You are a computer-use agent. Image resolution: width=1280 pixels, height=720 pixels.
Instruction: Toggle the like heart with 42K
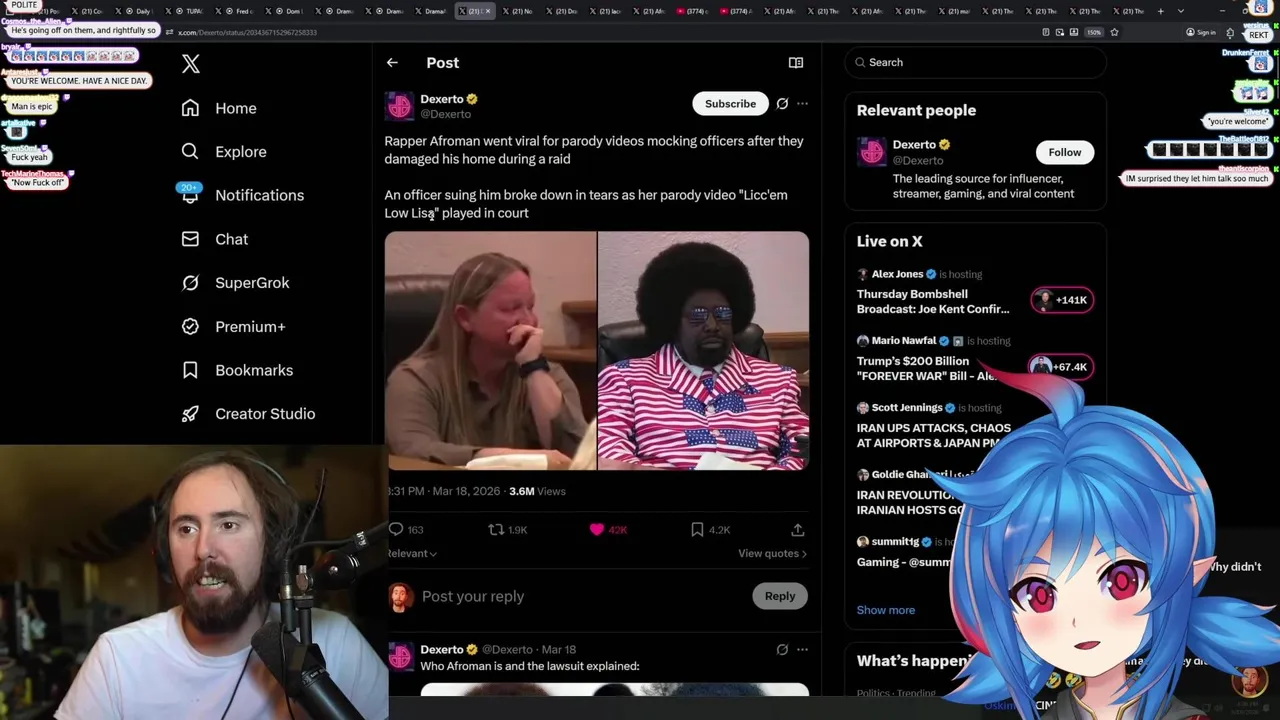point(597,530)
